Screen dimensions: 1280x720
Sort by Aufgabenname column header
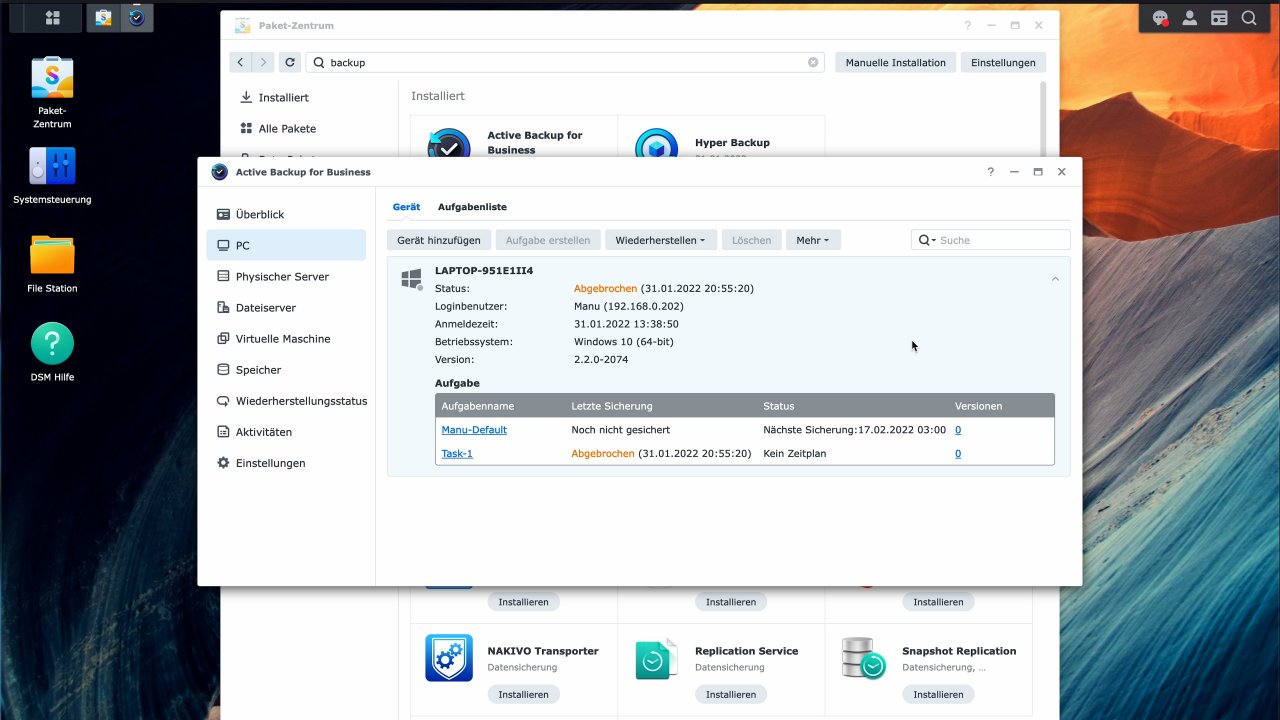(478, 406)
